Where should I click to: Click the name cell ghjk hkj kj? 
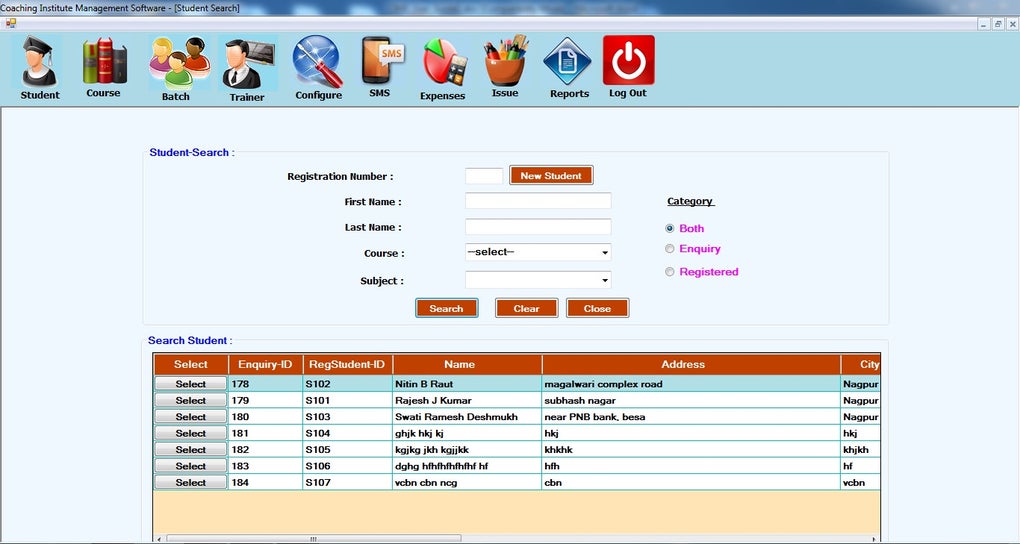[467, 433]
